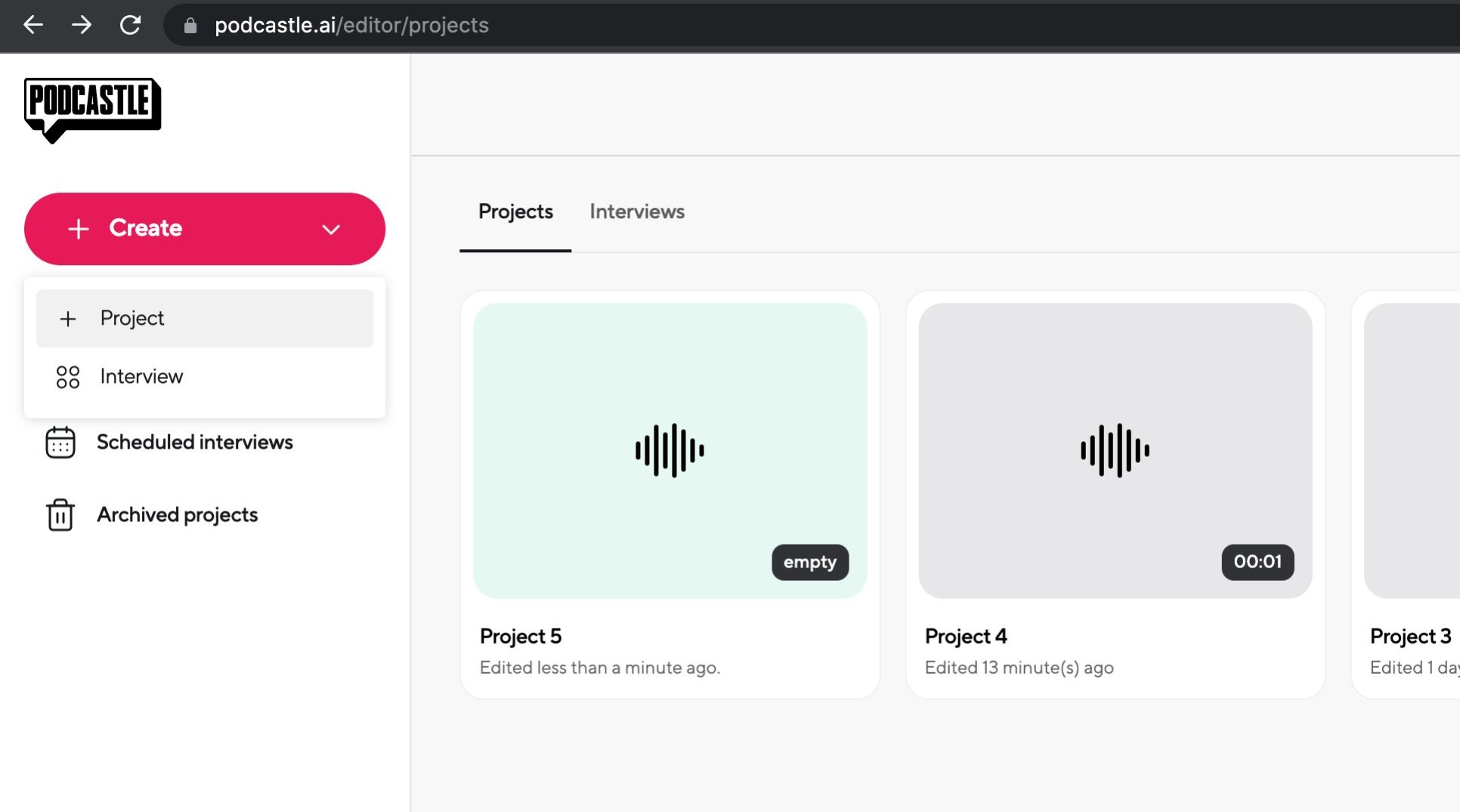Click the empty badge on Project 5

point(809,562)
